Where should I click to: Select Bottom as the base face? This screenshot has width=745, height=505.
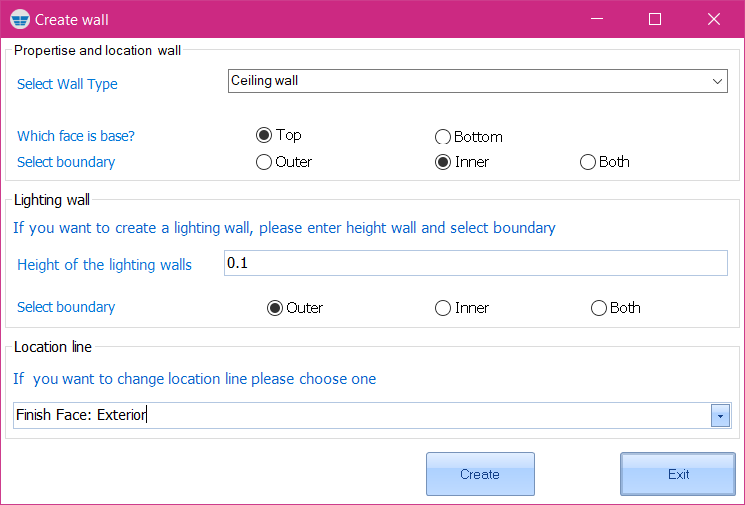pos(443,137)
